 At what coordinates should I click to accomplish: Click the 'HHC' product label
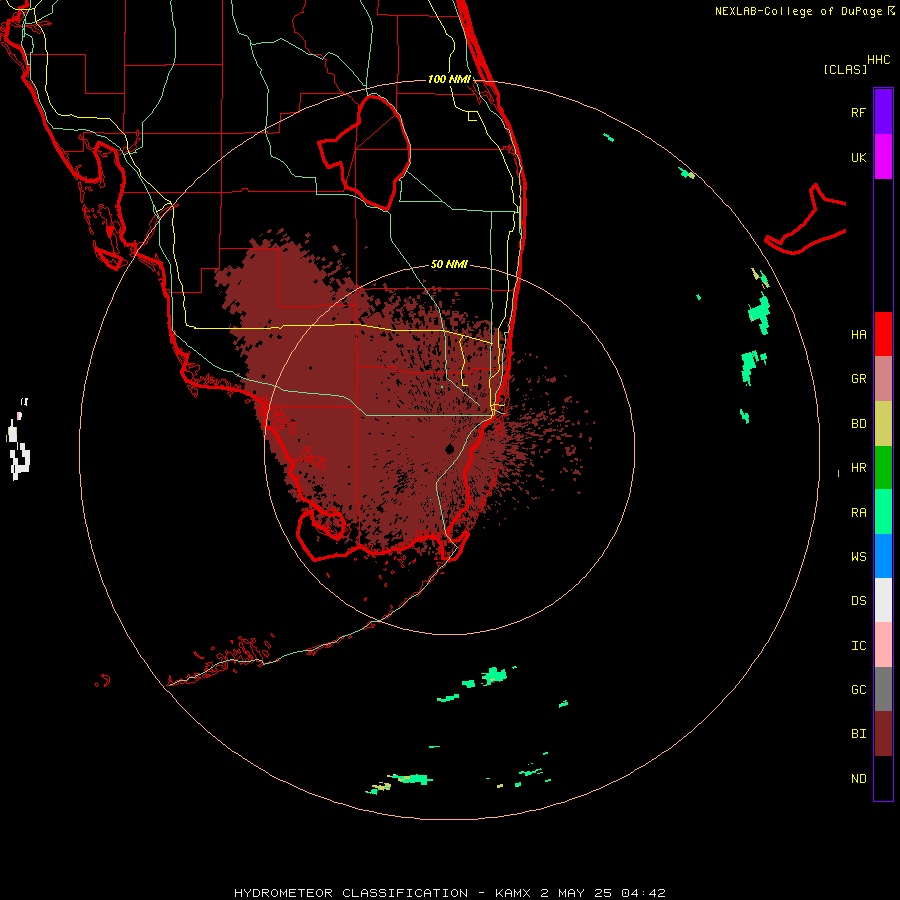click(x=879, y=60)
